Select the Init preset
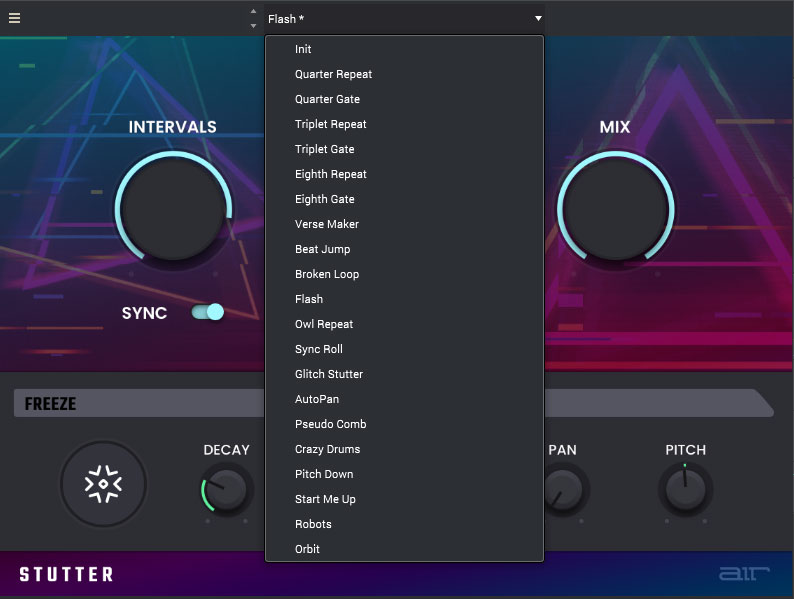Image resolution: width=794 pixels, height=599 pixels. click(x=404, y=49)
